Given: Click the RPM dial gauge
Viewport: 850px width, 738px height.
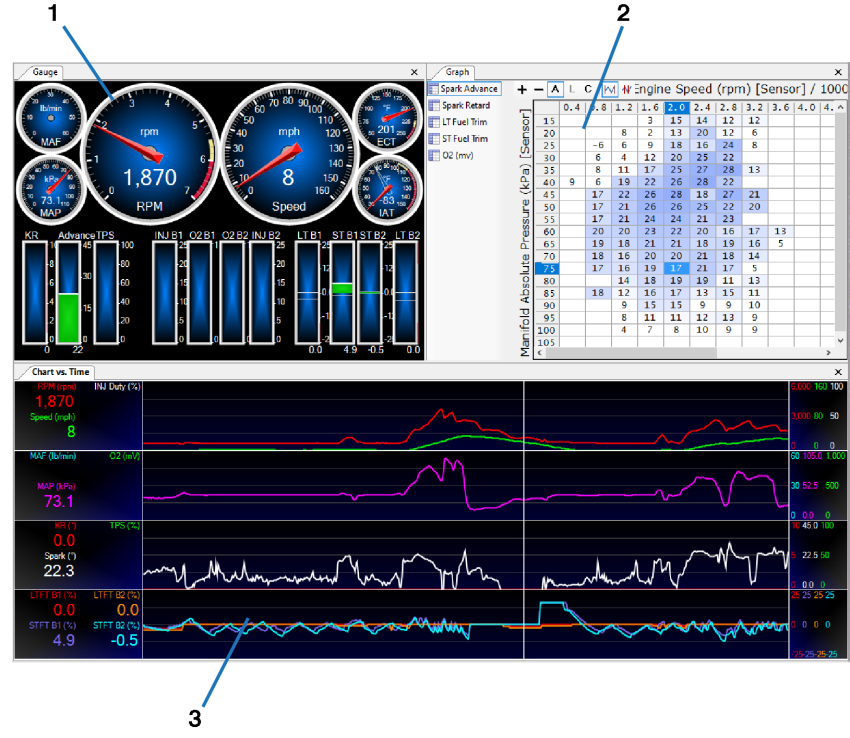Looking at the screenshot, I should [x=150, y=155].
